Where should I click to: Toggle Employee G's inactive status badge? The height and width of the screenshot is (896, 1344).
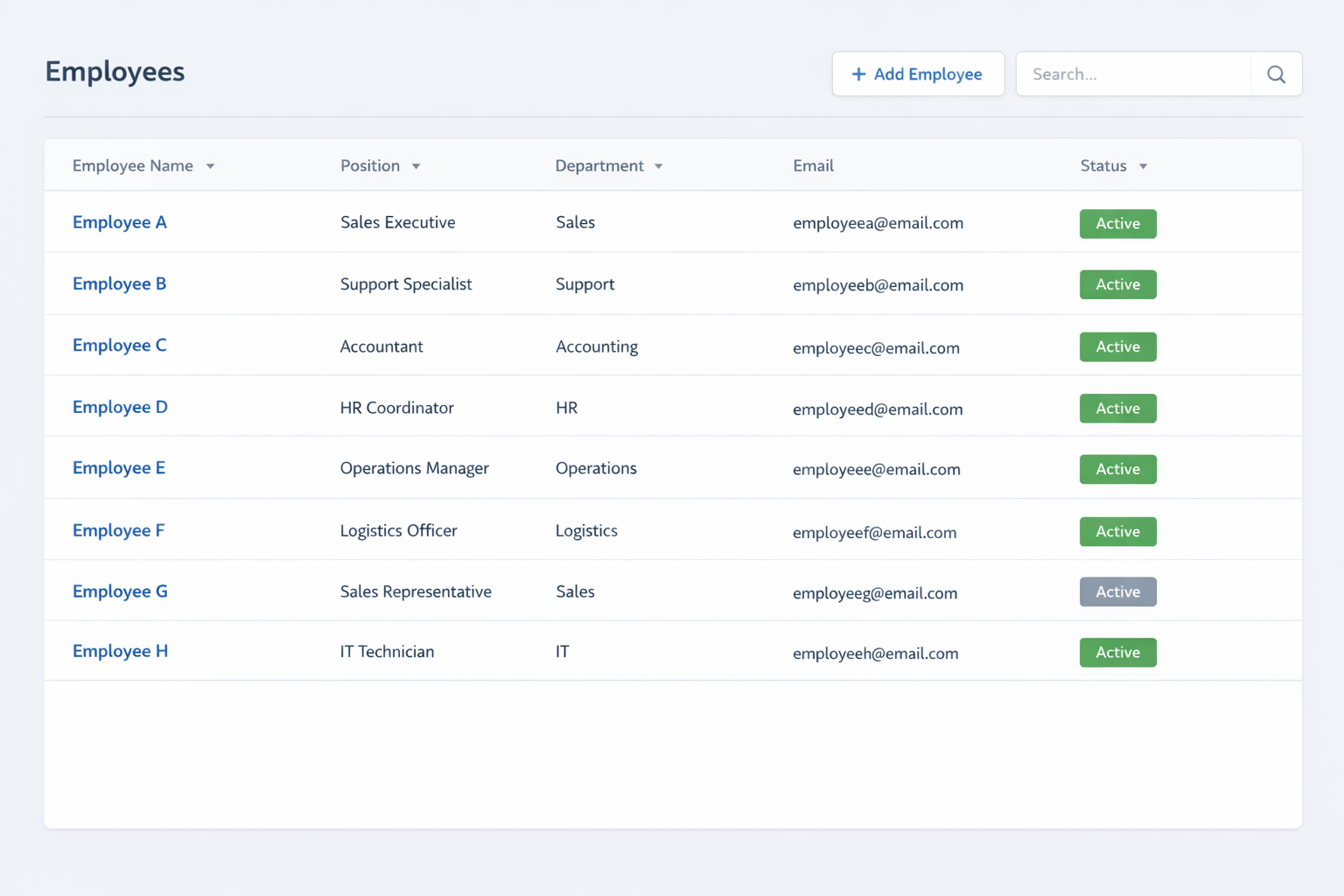click(x=1117, y=591)
